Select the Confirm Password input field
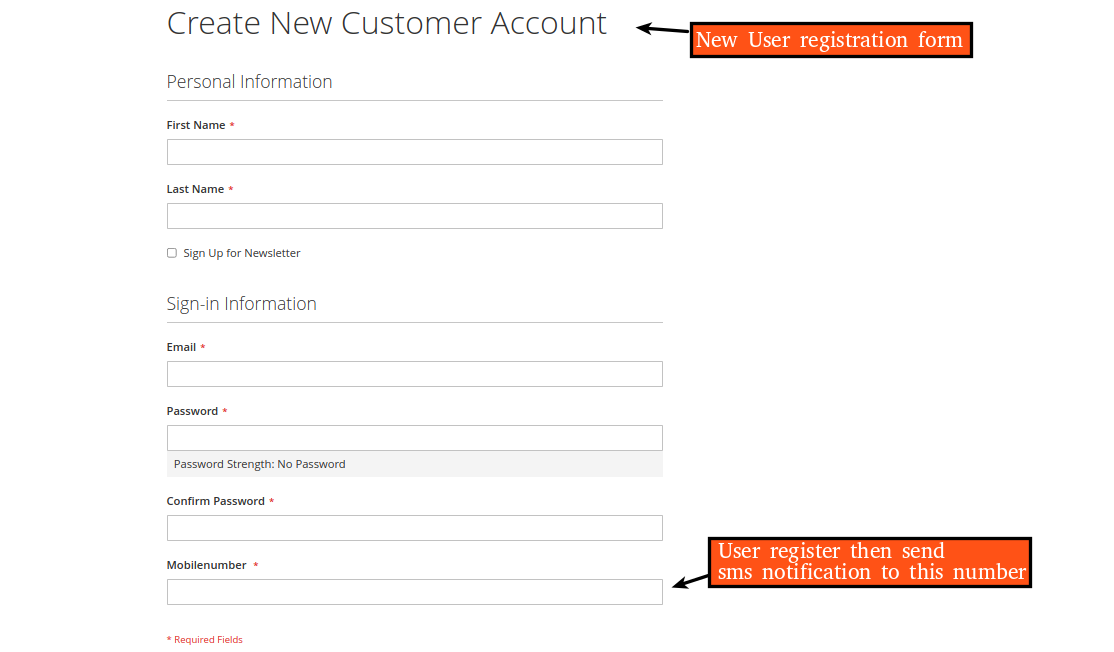 point(414,527)
